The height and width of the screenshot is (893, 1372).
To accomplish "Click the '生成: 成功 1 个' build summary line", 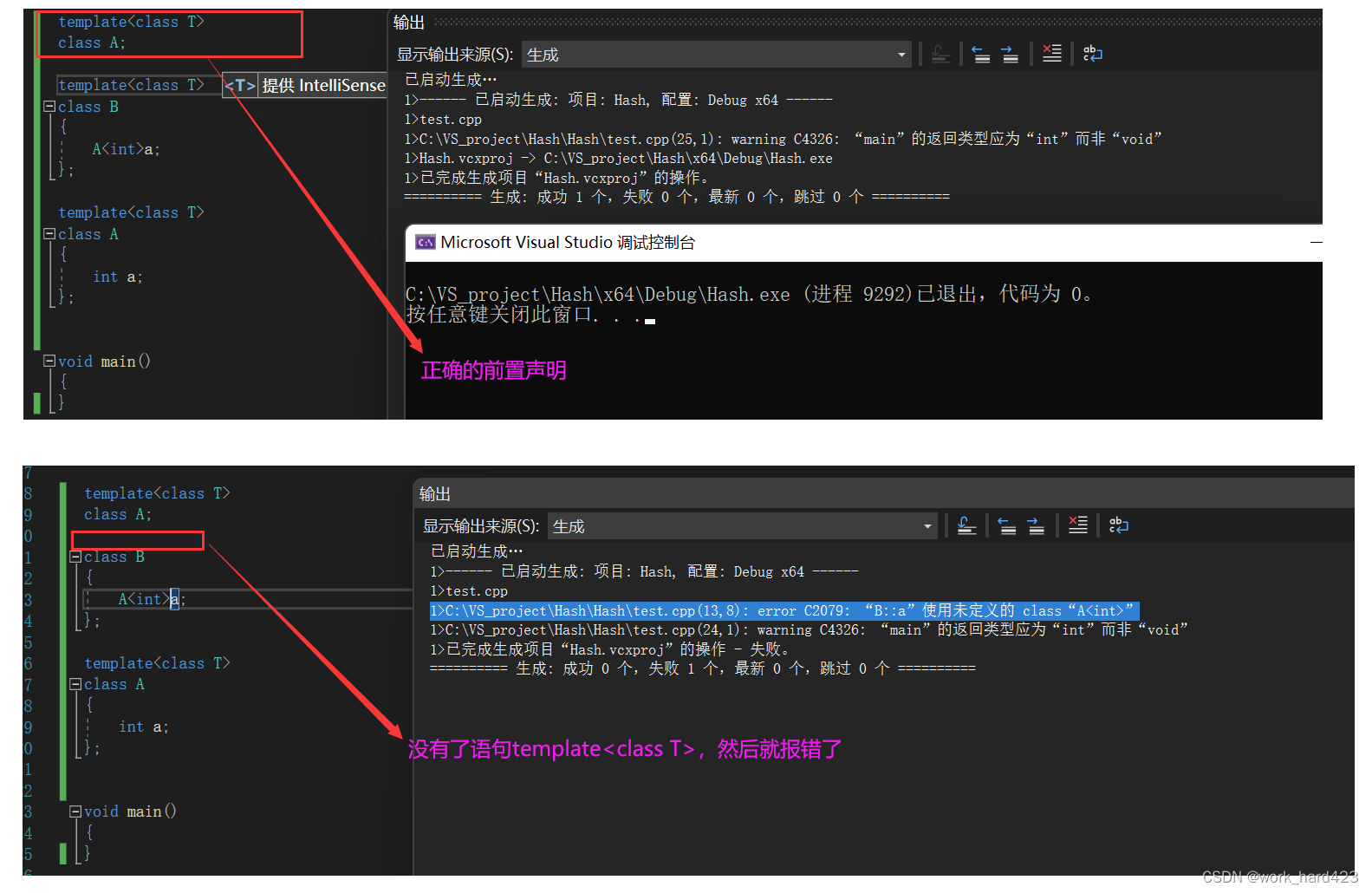I will click(676, 197).
